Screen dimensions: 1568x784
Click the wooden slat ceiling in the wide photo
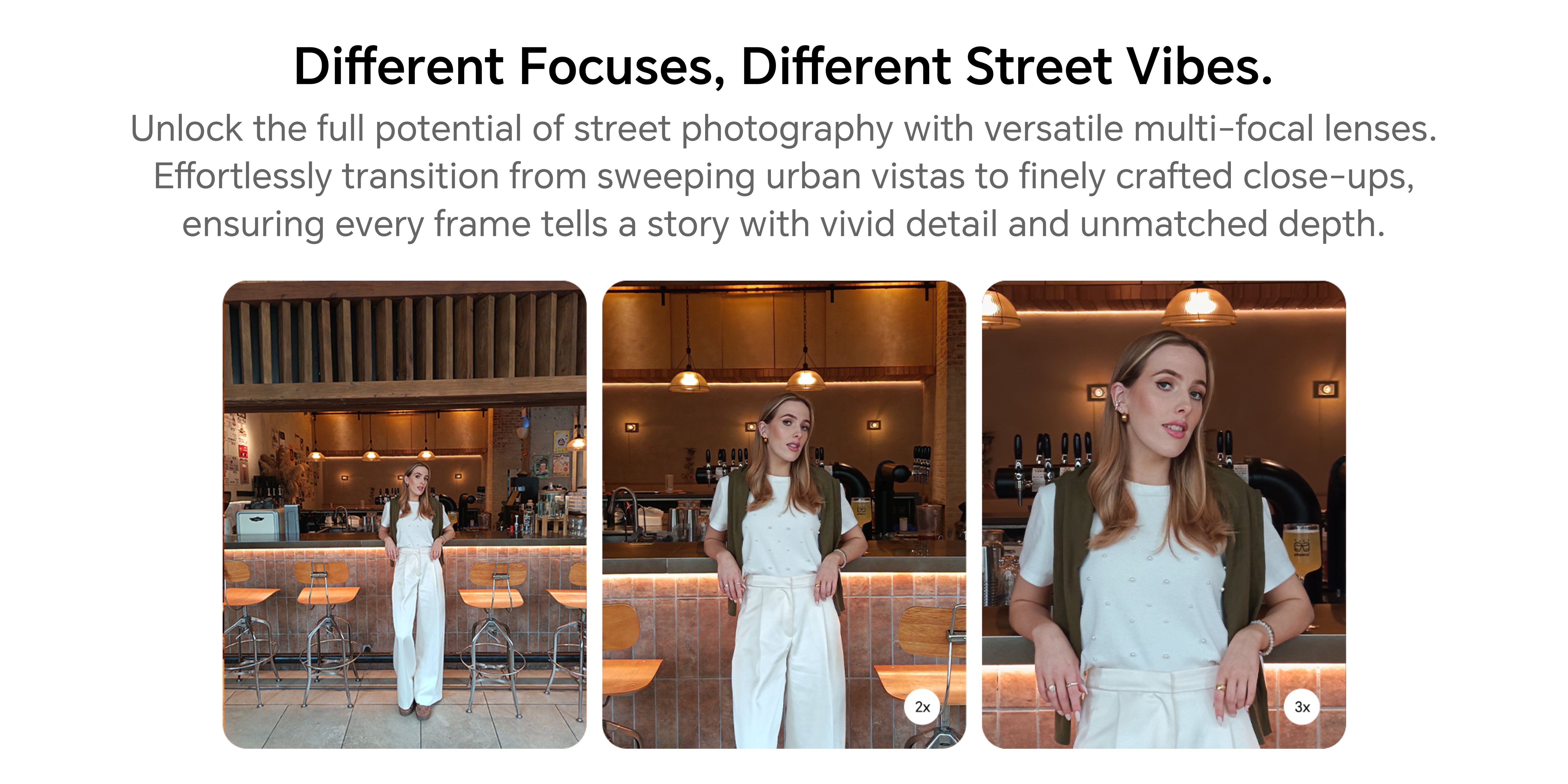405,335
